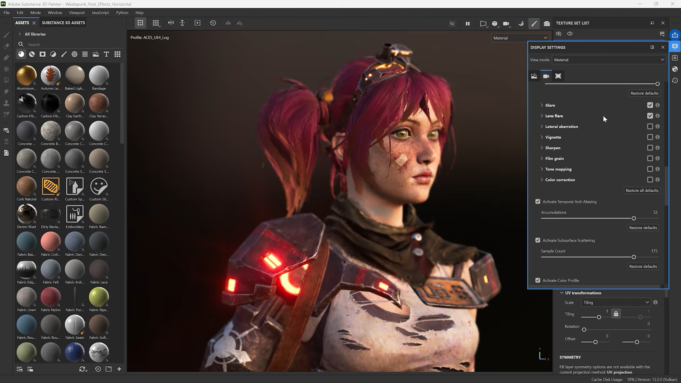Show Brushes category in Assets panel

[x=64, y=54]
